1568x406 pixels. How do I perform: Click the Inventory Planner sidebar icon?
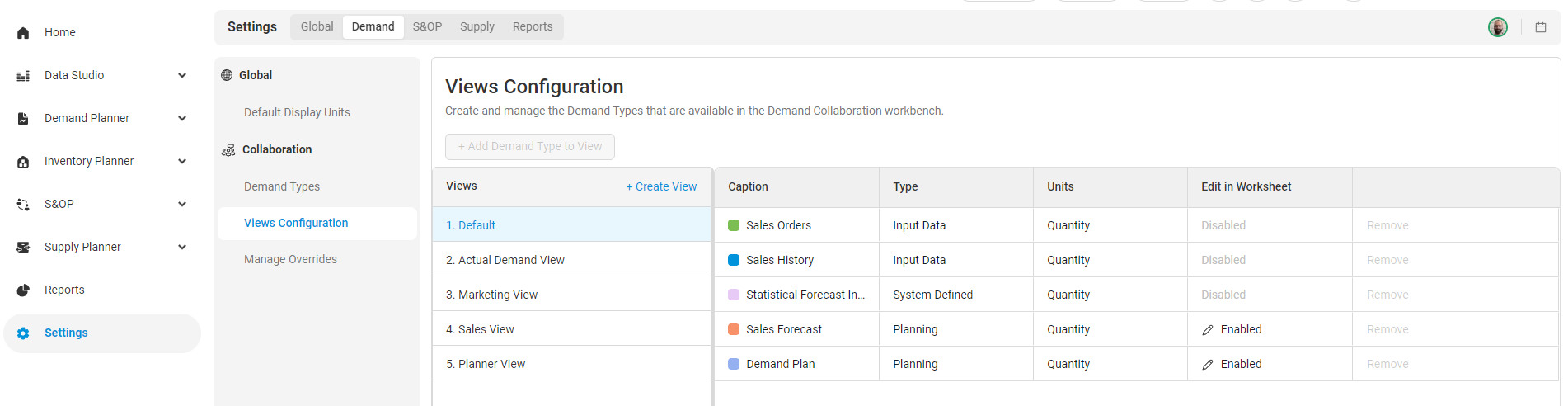23,162
